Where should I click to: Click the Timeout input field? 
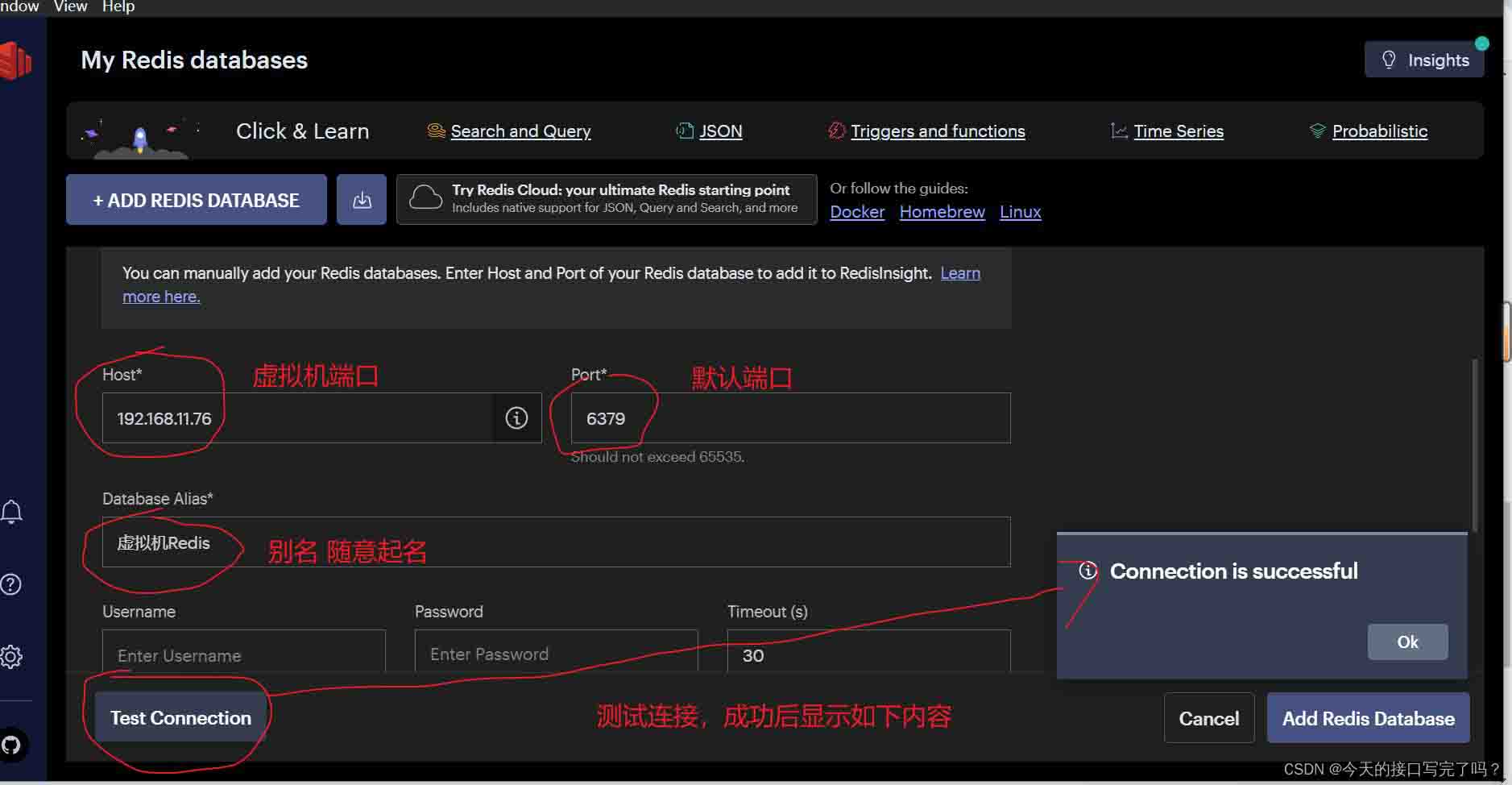pos(868,651)
